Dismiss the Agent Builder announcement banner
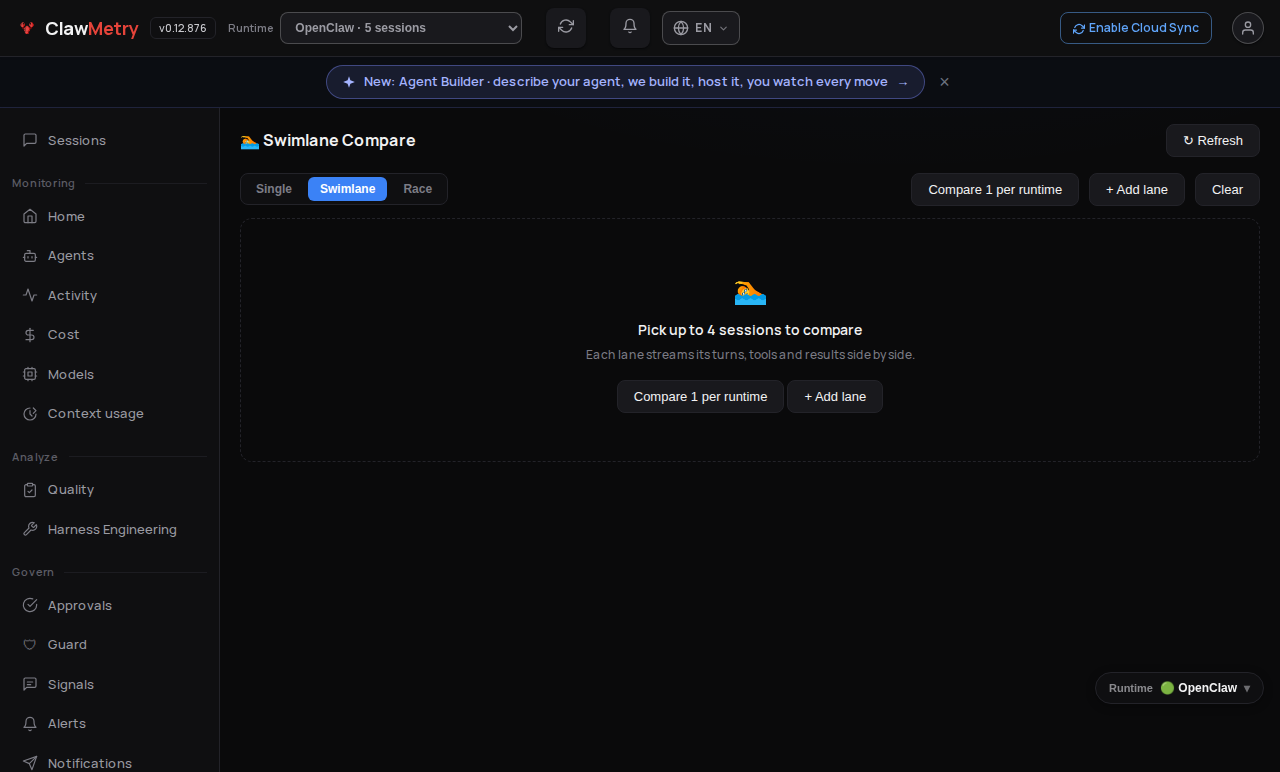 (x=944, y=82)
